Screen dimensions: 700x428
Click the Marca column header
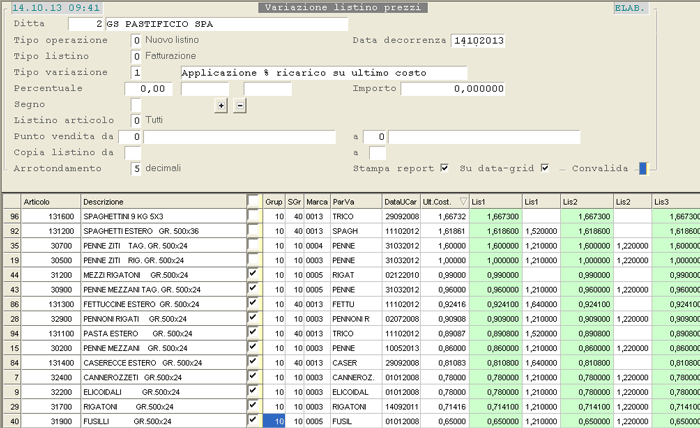click(x=317, y=202)
